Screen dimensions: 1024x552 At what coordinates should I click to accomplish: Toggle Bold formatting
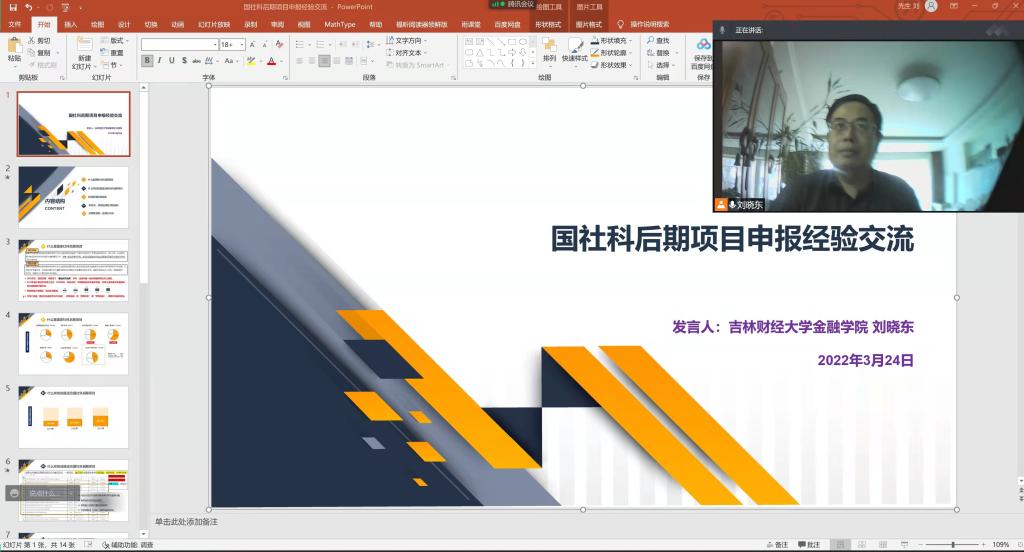pos(147,61)
